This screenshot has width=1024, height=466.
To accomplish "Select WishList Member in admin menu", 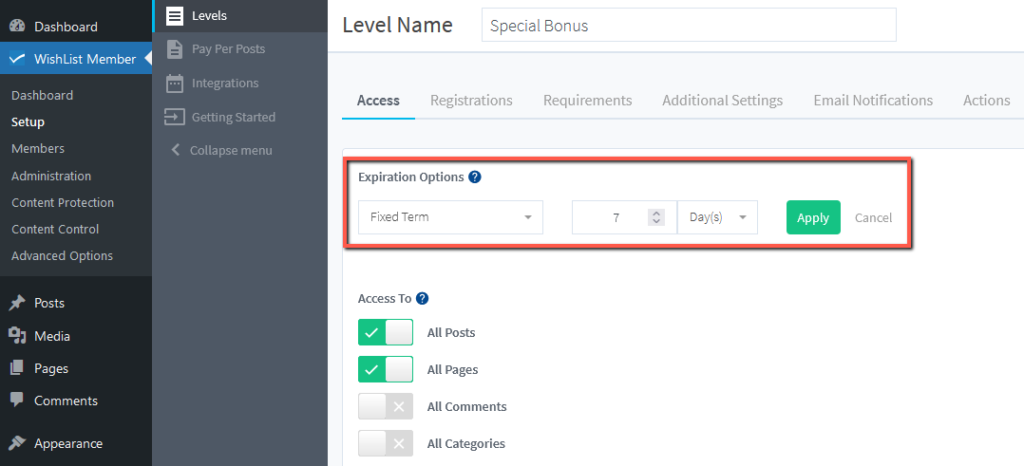I will pos(76,59).
